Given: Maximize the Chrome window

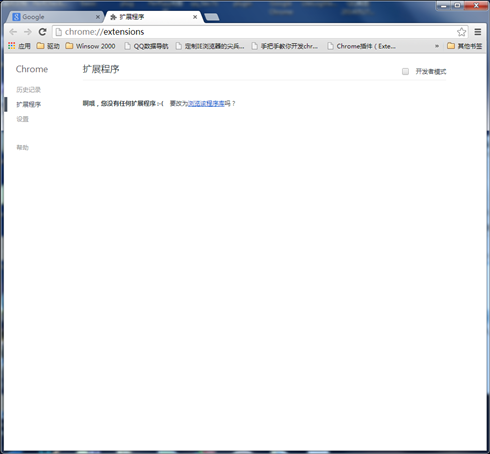Looking at the screenshot, I should (x=458, y=5).
